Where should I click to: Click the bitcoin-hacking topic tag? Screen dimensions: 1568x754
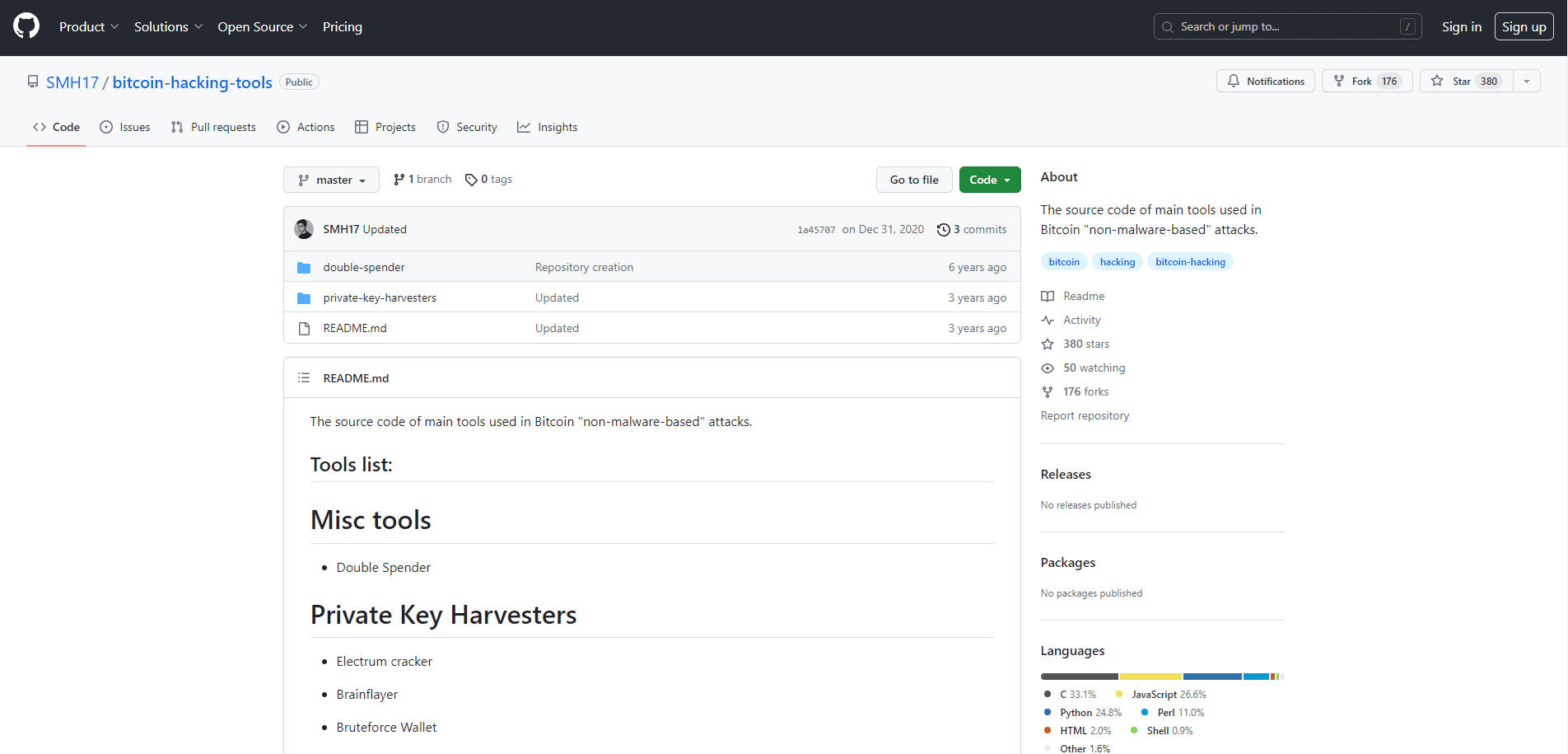click(x=1190, y=262)
